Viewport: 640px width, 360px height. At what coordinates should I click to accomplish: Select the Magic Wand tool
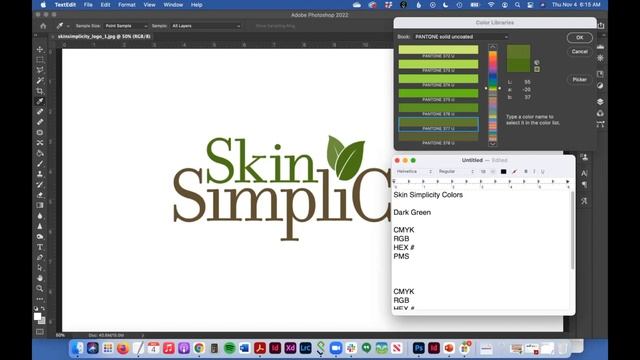click(40, 80)
